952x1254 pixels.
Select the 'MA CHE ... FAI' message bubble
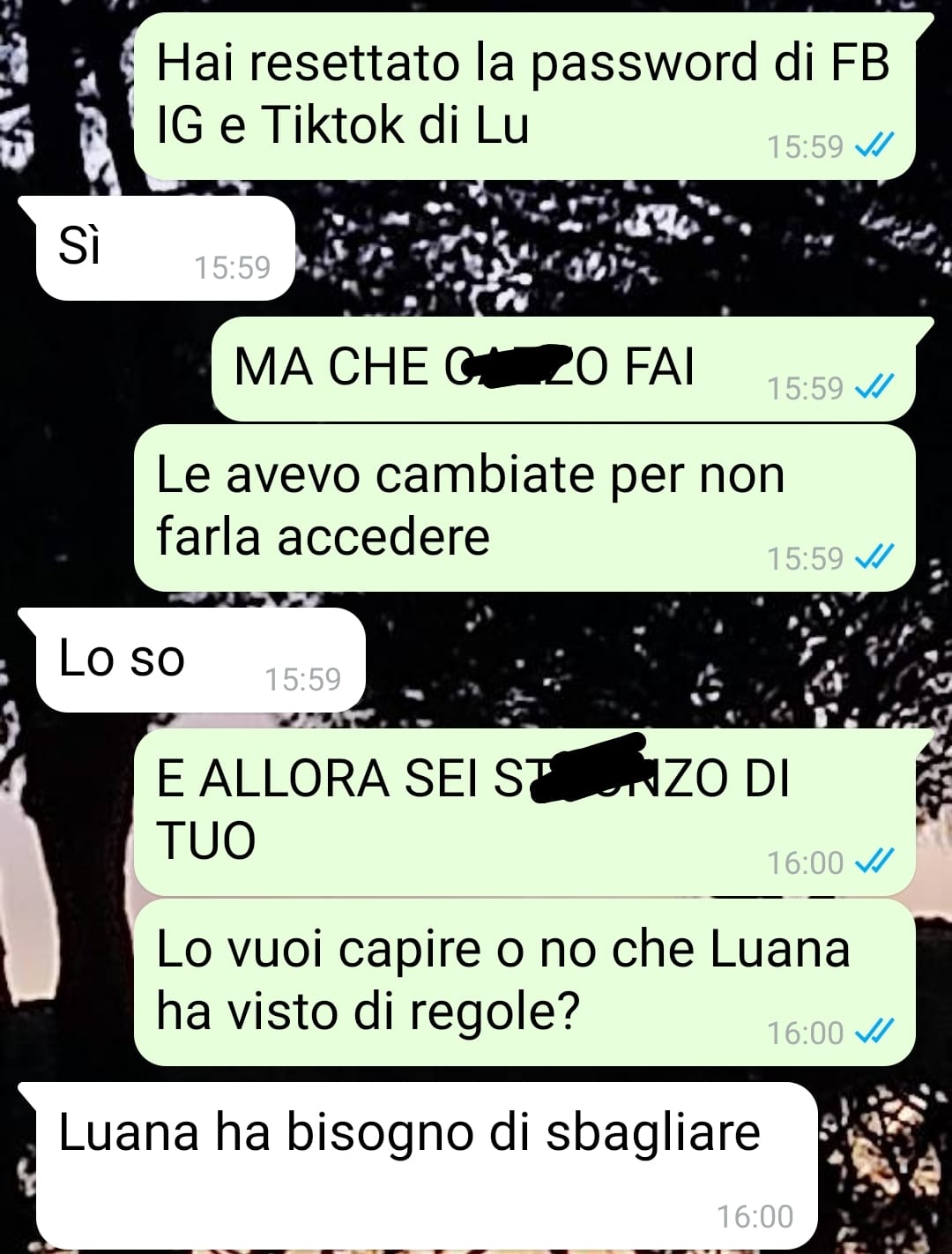point(564,369)
